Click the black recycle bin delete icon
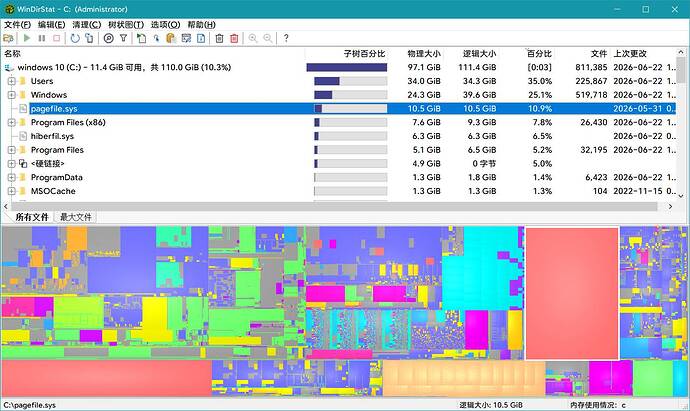690x411 pixels. [219, 38]
